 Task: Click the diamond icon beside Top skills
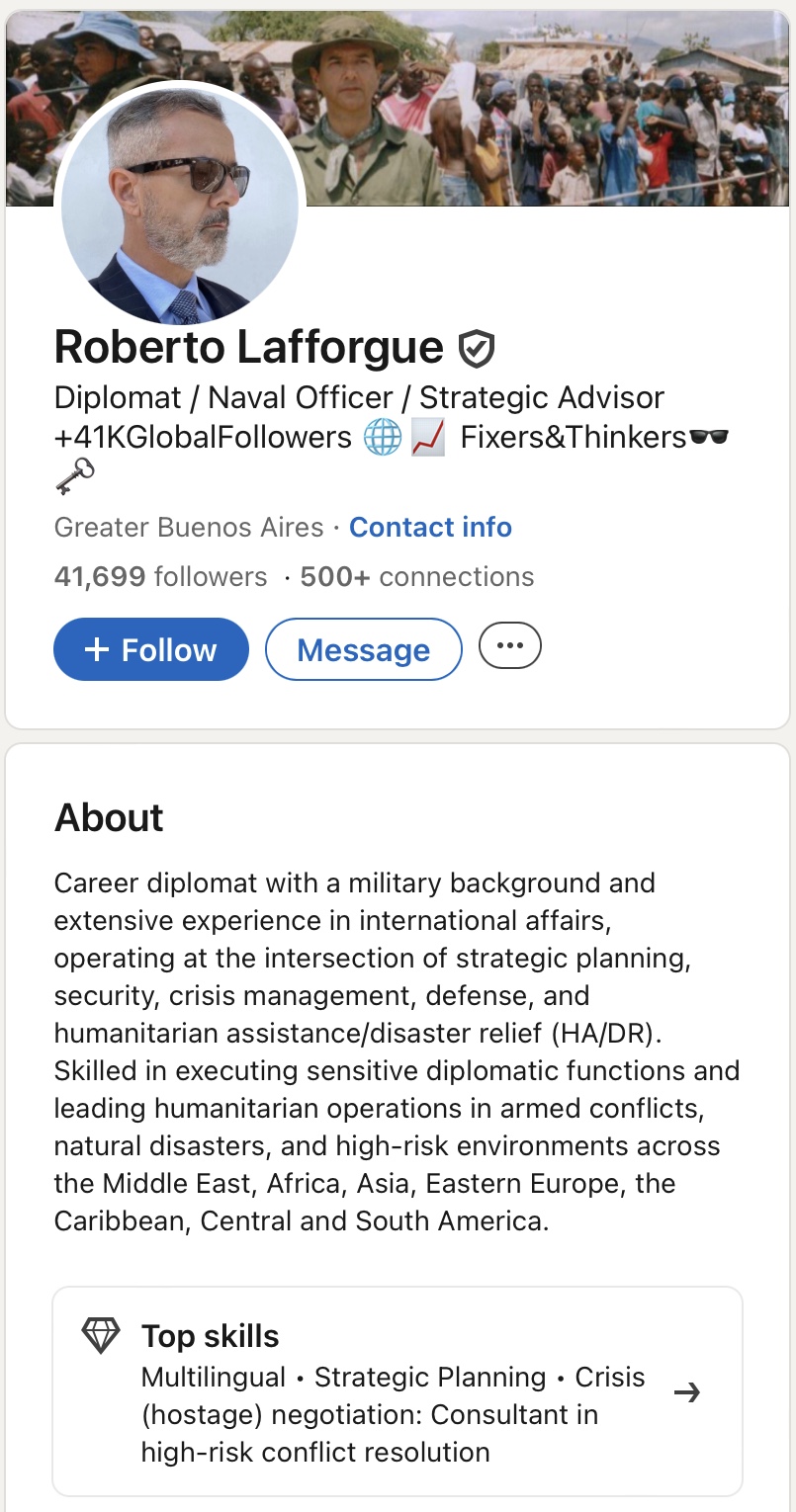pyautogui.click(x=100, y=1336)
